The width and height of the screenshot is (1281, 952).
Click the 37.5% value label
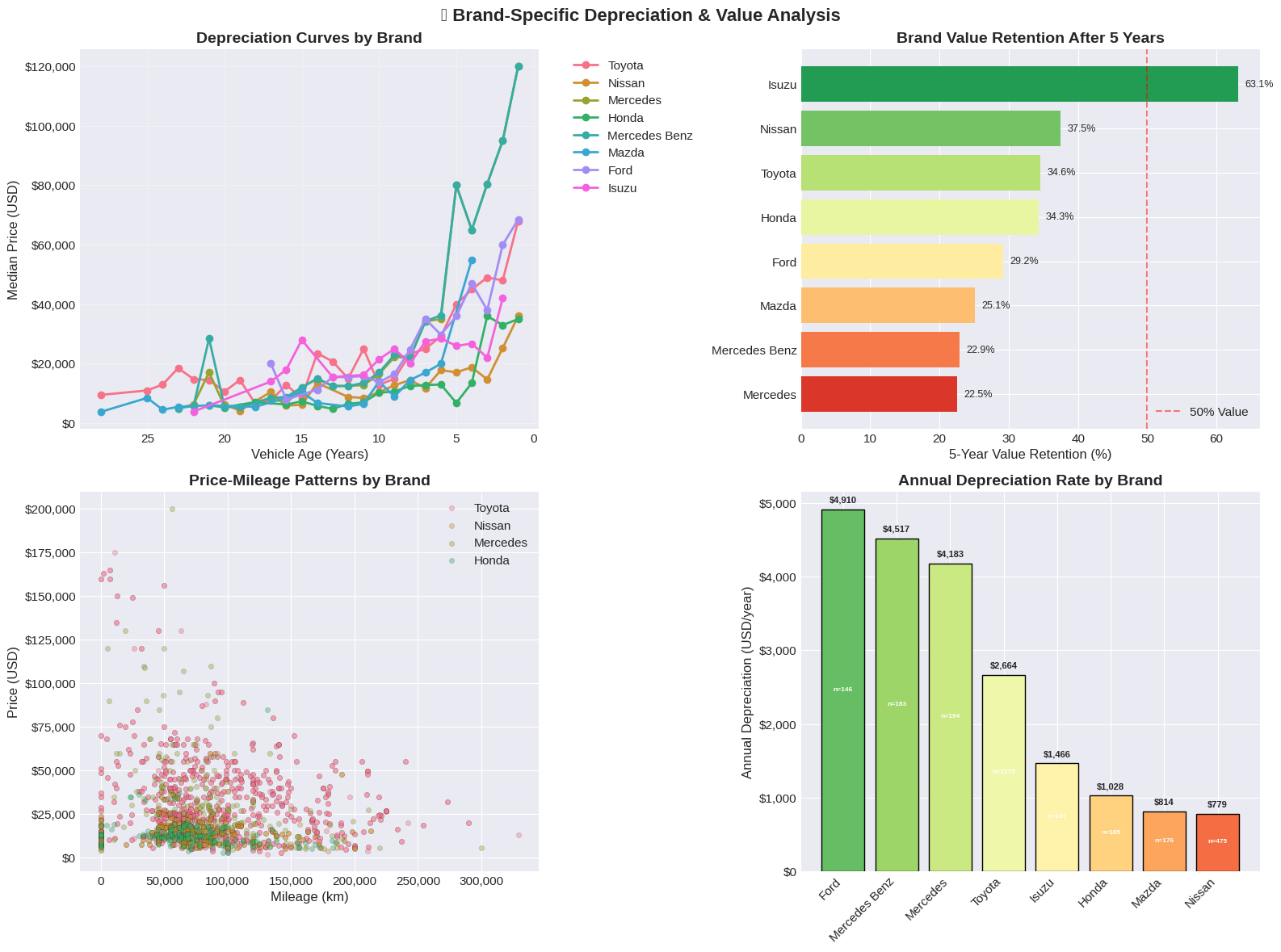(1081, 128)
